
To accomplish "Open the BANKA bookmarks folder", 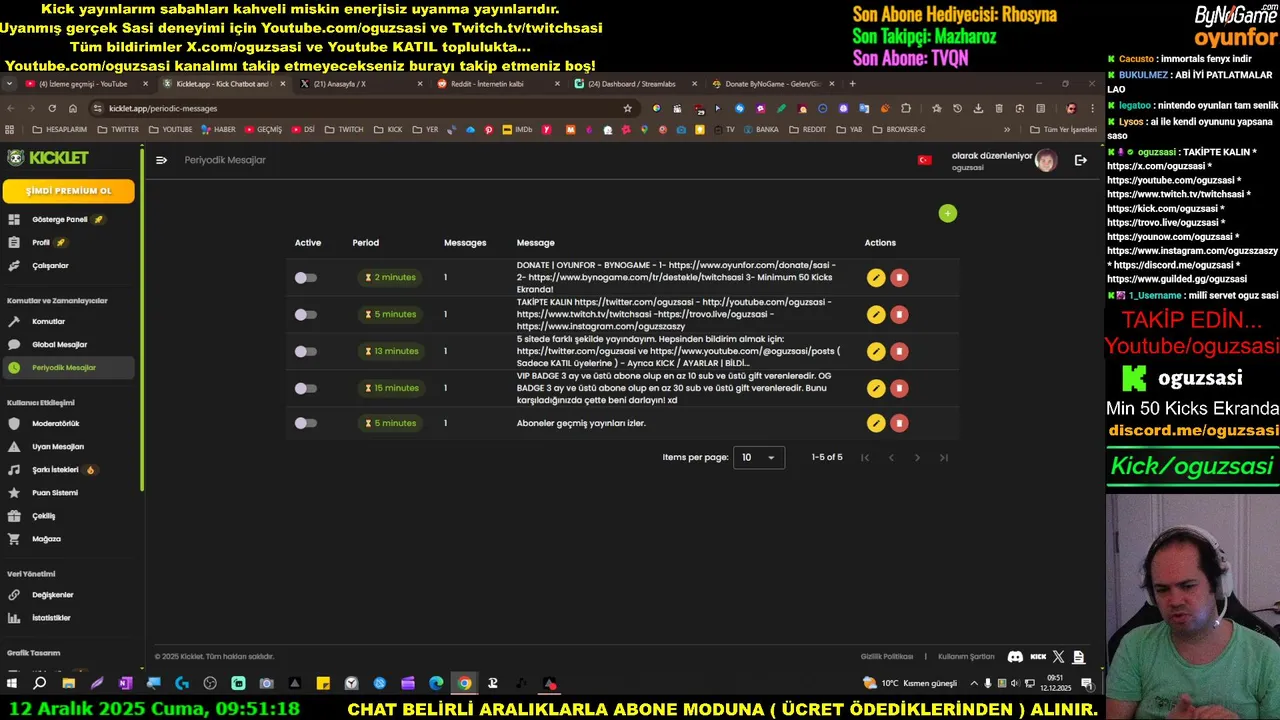I will coord(760,129).
